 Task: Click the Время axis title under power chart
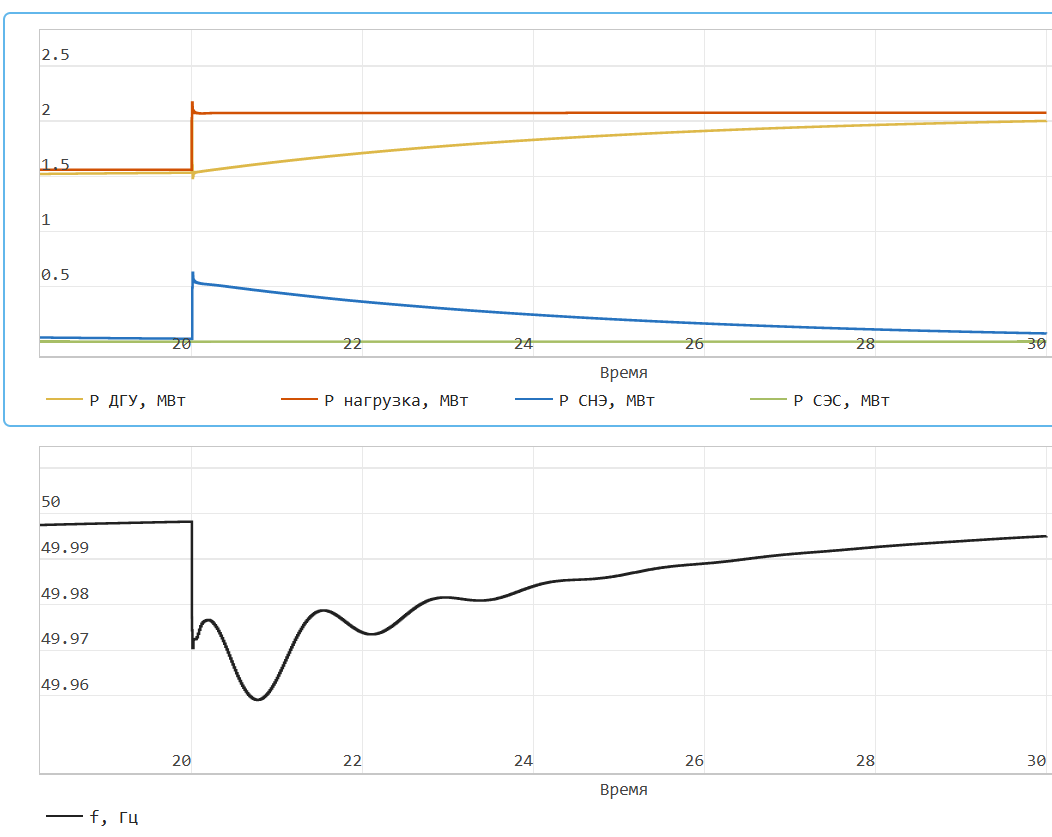[623, 373]
